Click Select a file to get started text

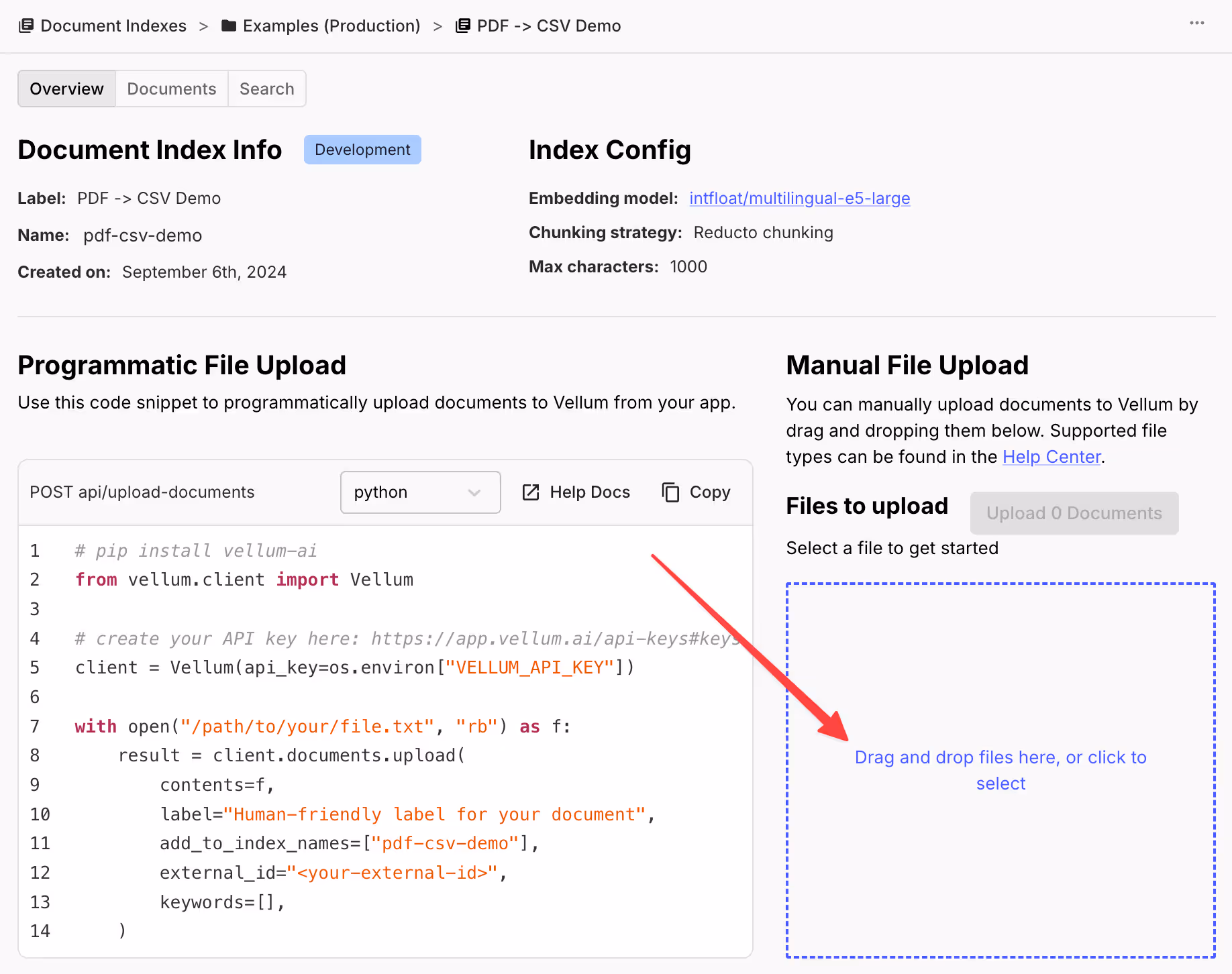(892, 548)
